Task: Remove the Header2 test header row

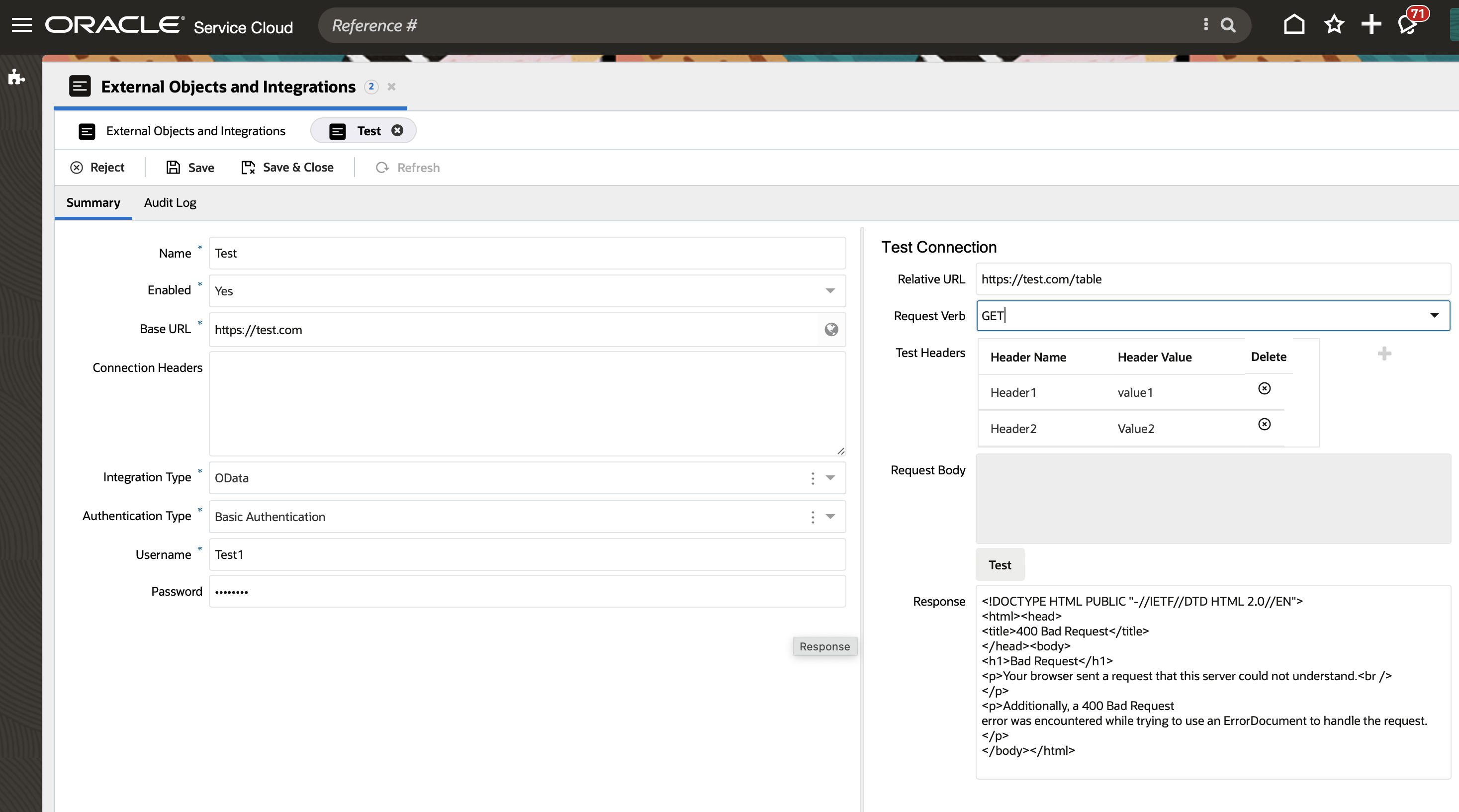Action: point(1264,425)
